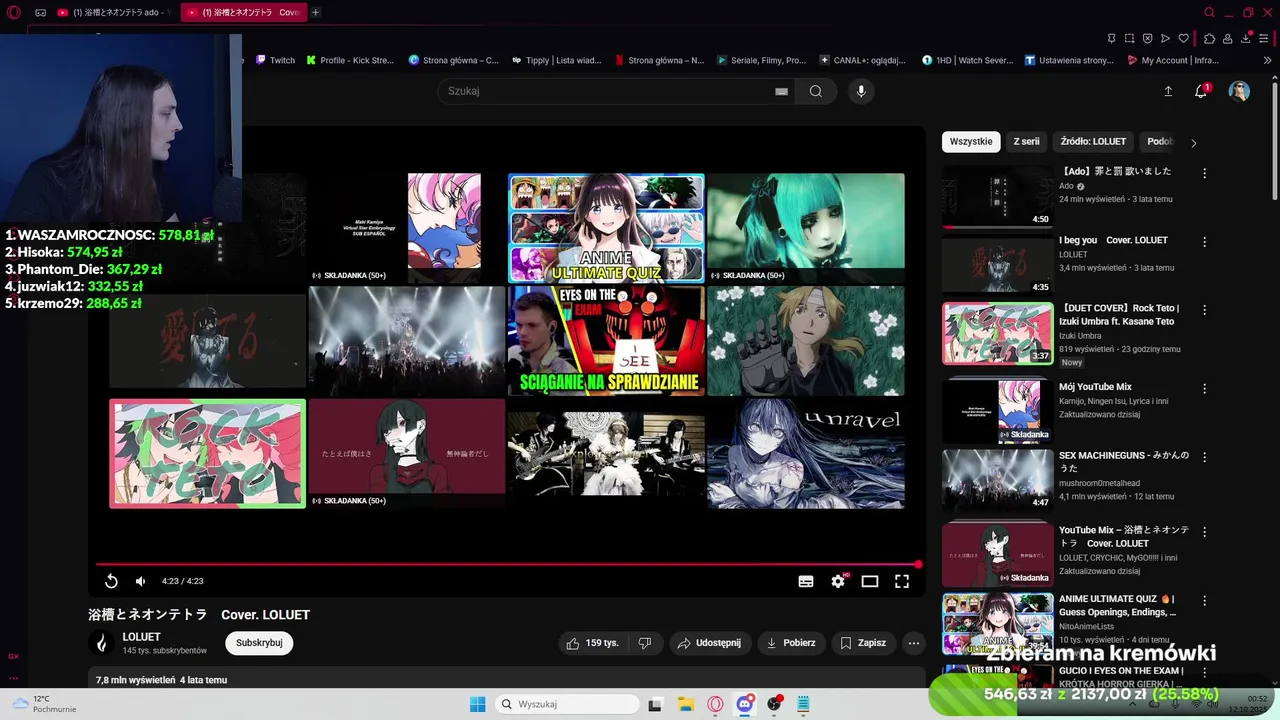Screen dimensions: 1280x720
Task: Click the YouTube search magnifier button
Action: coord(816,91)
